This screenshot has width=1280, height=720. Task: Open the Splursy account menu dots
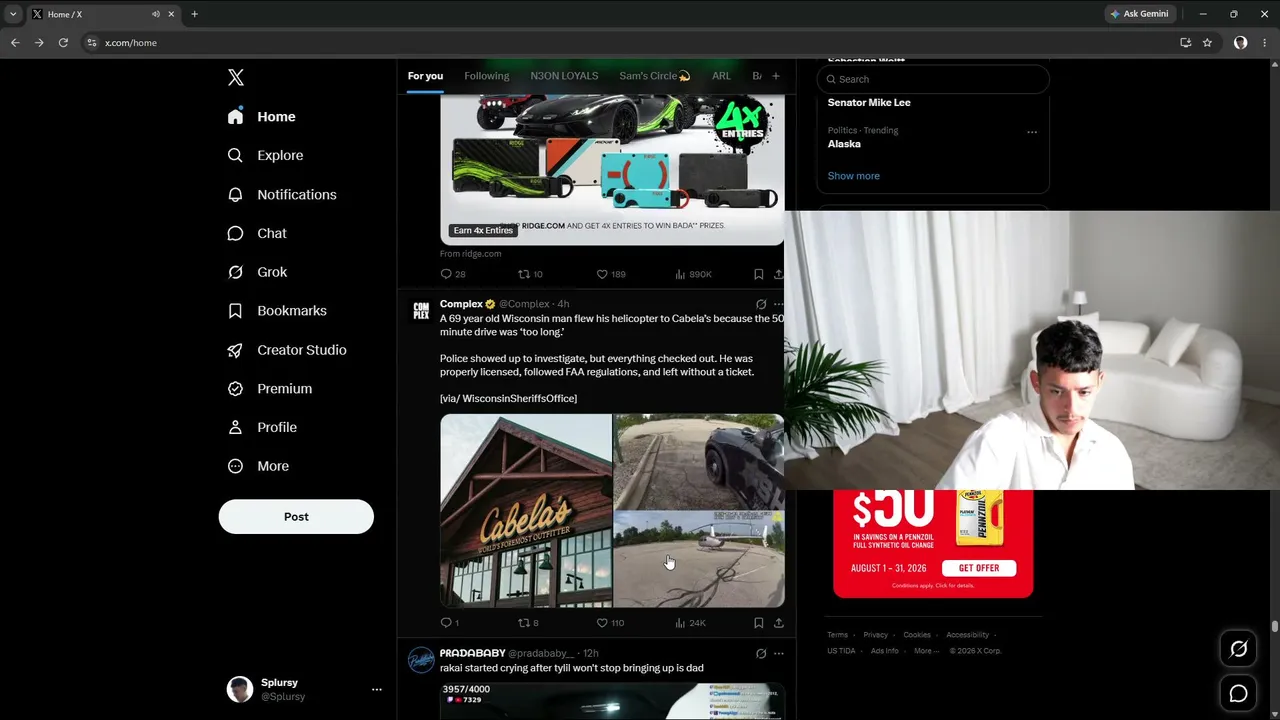point(377,689)
